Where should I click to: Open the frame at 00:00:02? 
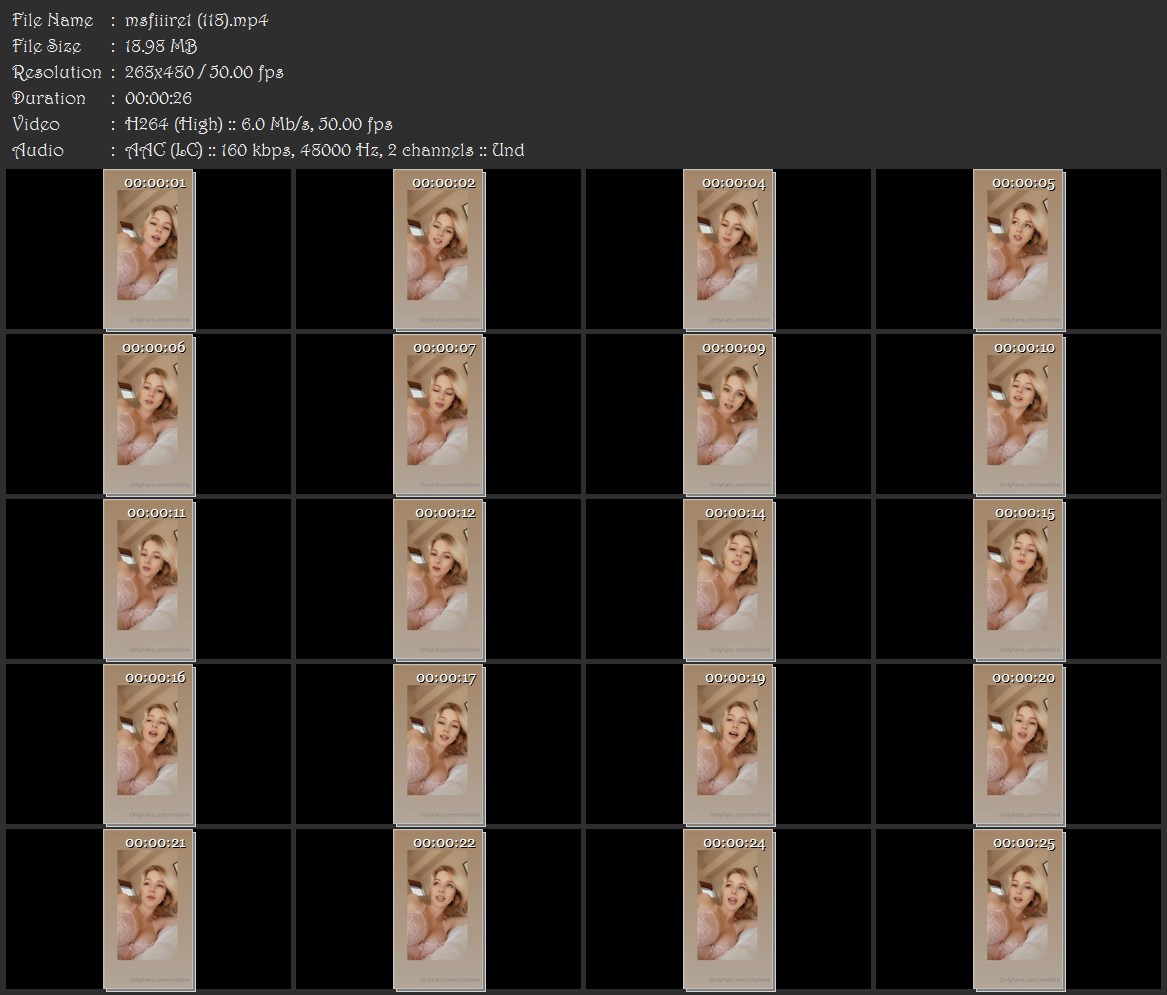coord(438,249)
